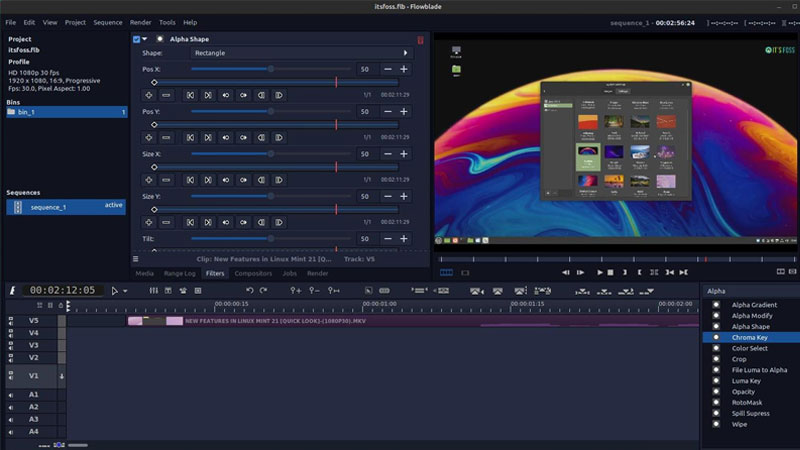Open the File menu

(10, 22)
